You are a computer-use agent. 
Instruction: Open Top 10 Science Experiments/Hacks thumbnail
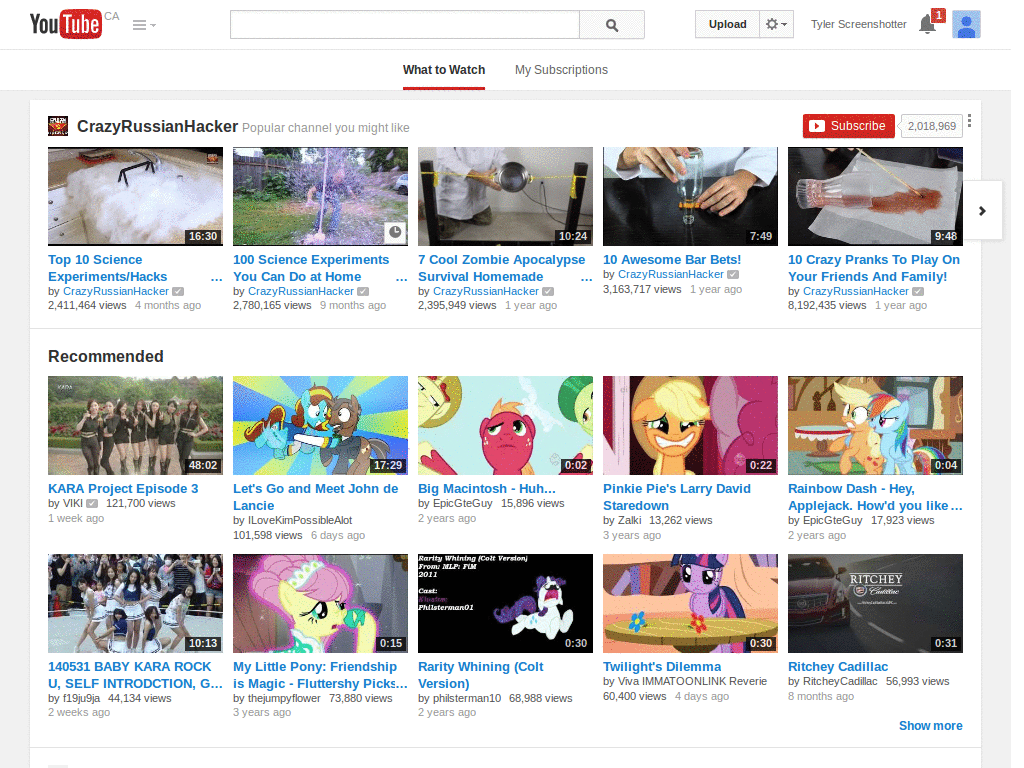[135, 197]
